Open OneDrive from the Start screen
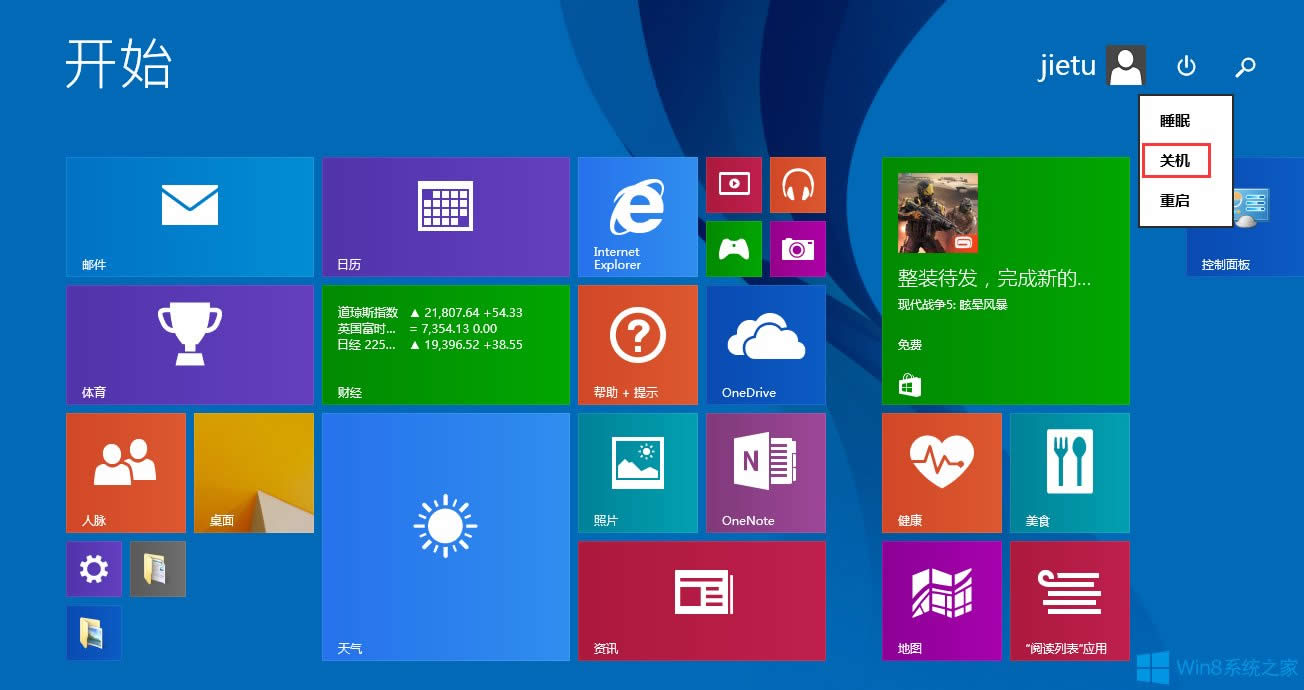1304x690 pixels. coord(765,344)
